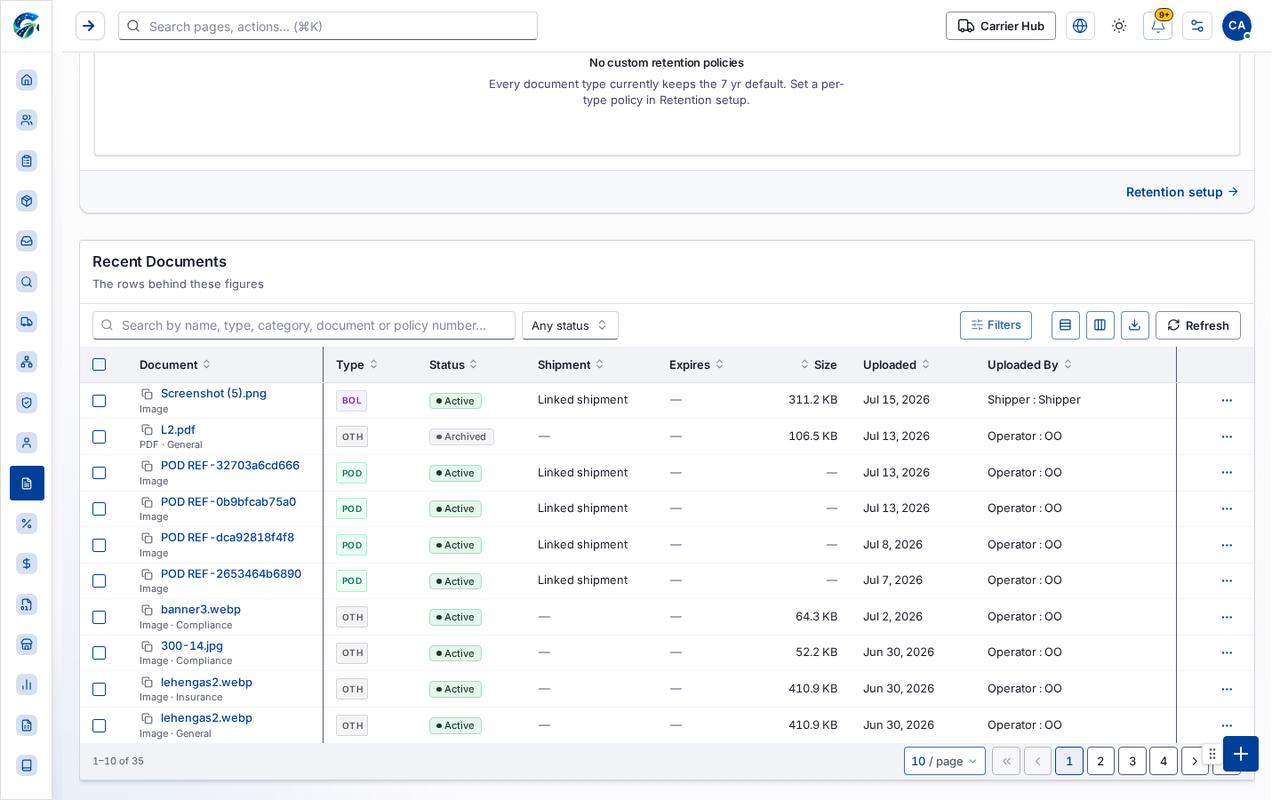Expand the sidebar with the arrow button
Image resolution: width=1280 pixels, height=800 pixels.
(90, 26)
